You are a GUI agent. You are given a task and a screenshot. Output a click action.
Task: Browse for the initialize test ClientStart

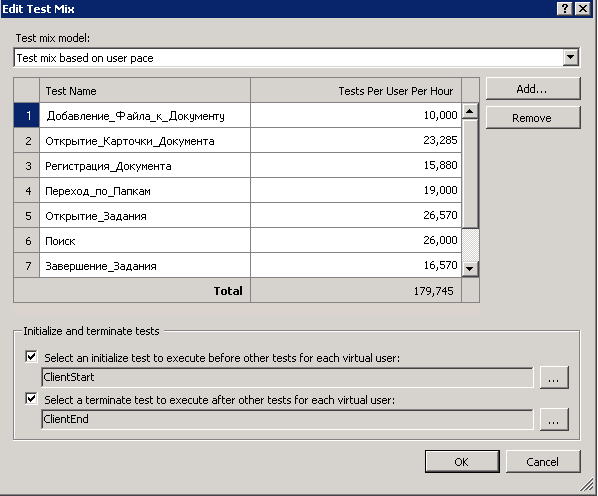coord(554,377)
